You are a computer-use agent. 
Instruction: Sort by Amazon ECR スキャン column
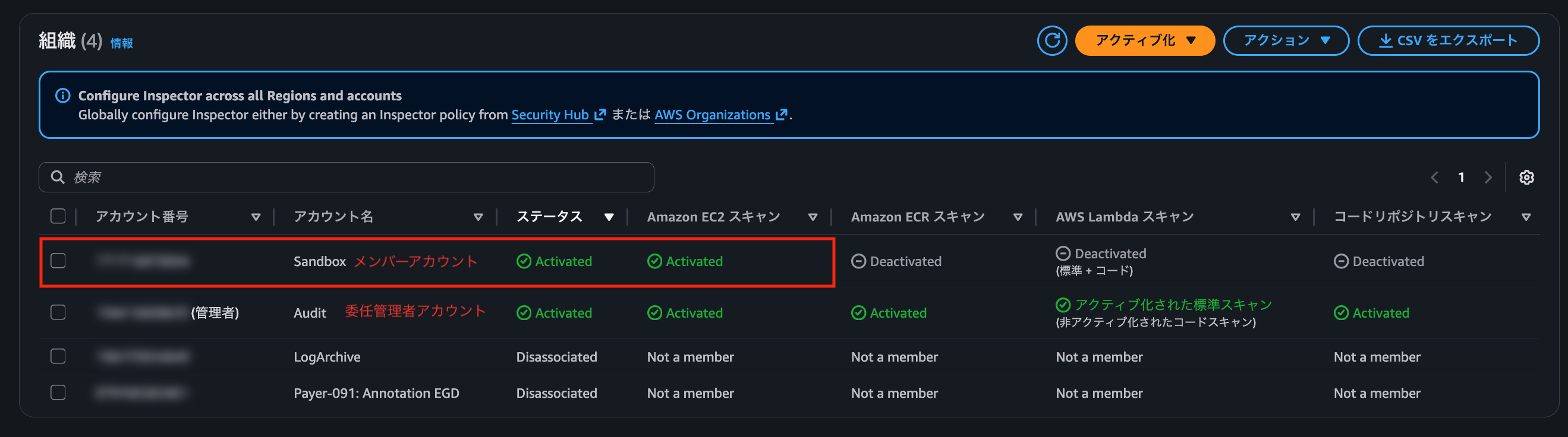click(x=1018, y=217)
